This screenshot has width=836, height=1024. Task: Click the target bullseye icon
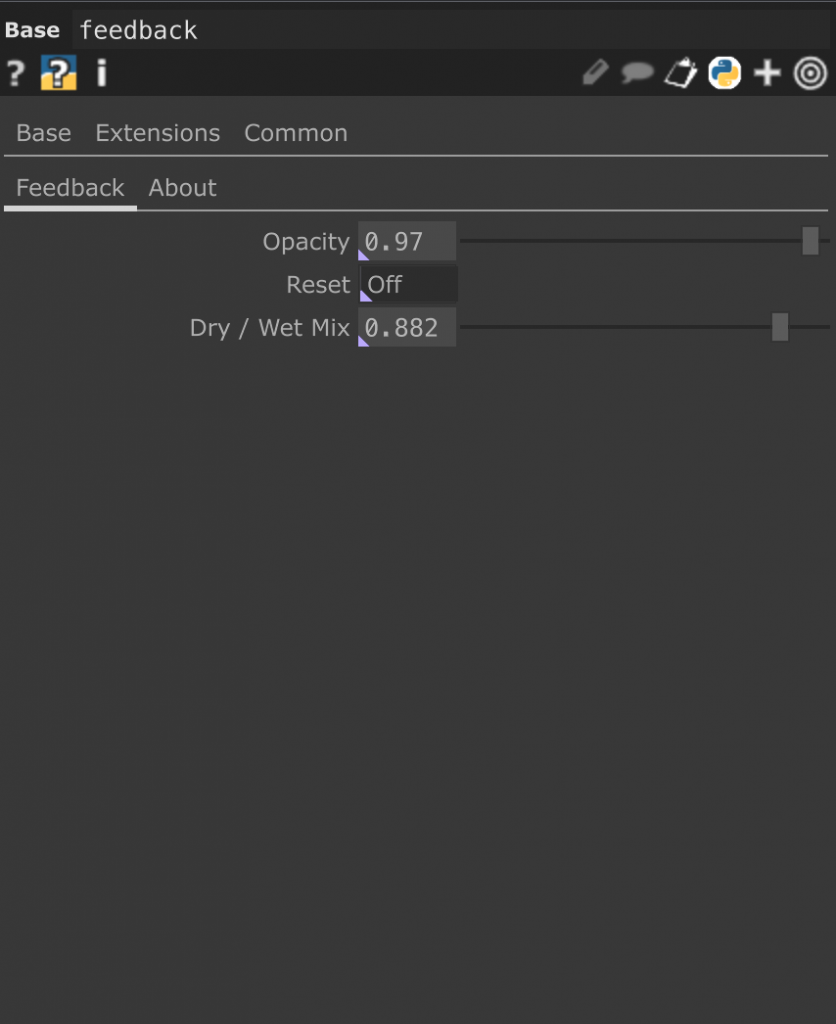(810, 72)
